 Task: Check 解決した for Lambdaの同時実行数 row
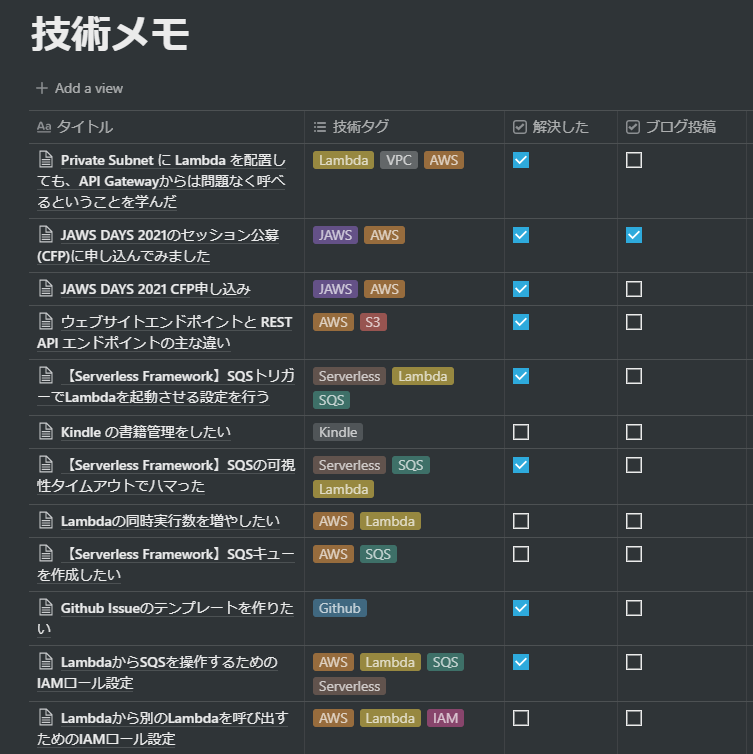(x=521, y=521)
